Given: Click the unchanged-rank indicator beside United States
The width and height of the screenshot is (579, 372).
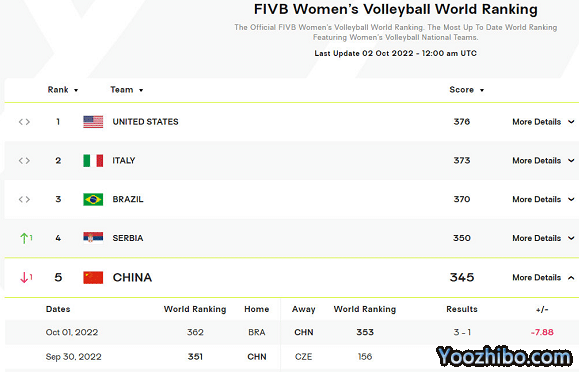Looking at the screenshot, I should click(24, 122).
